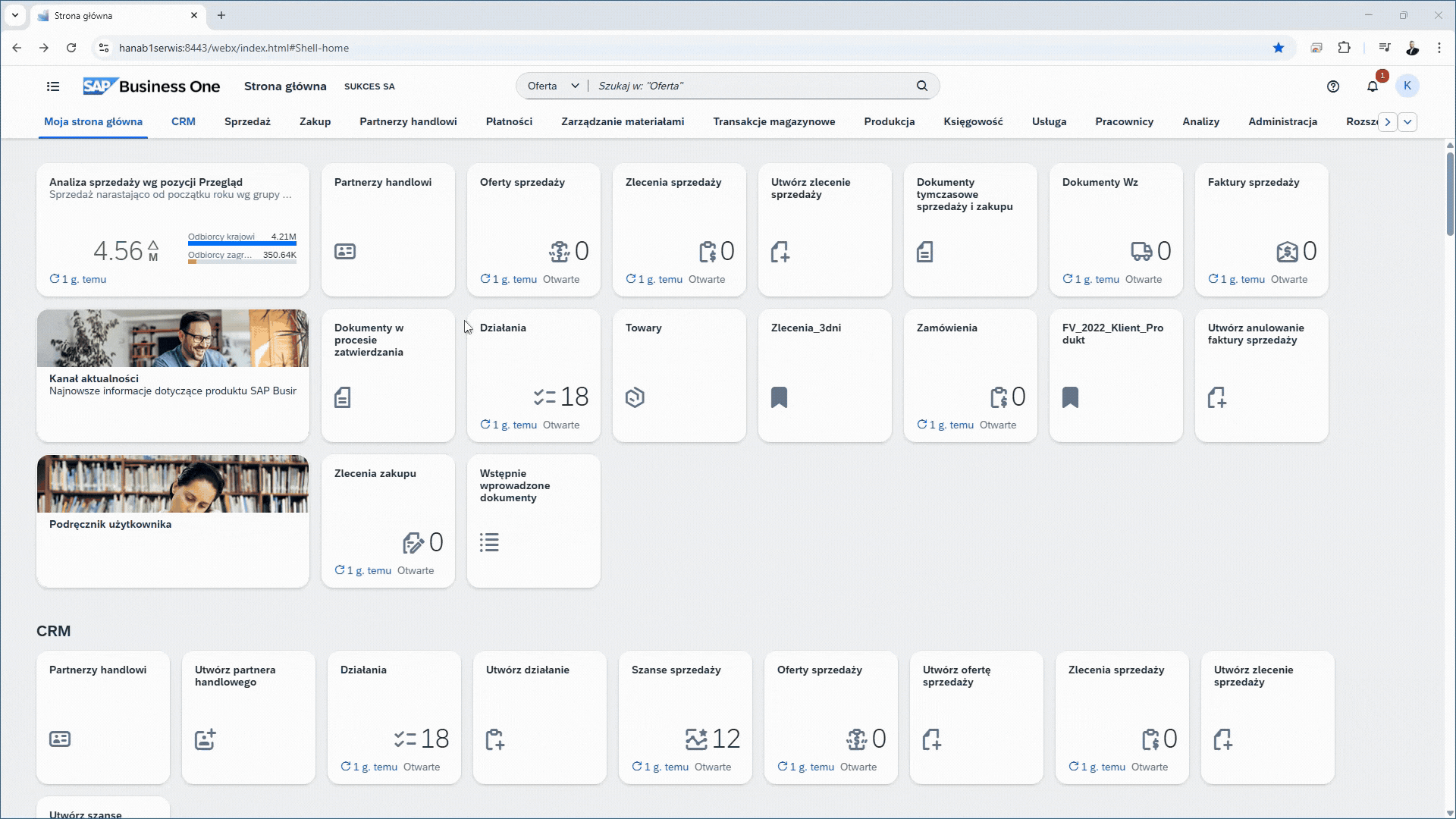Click the search input field

[x=751, y=86]
